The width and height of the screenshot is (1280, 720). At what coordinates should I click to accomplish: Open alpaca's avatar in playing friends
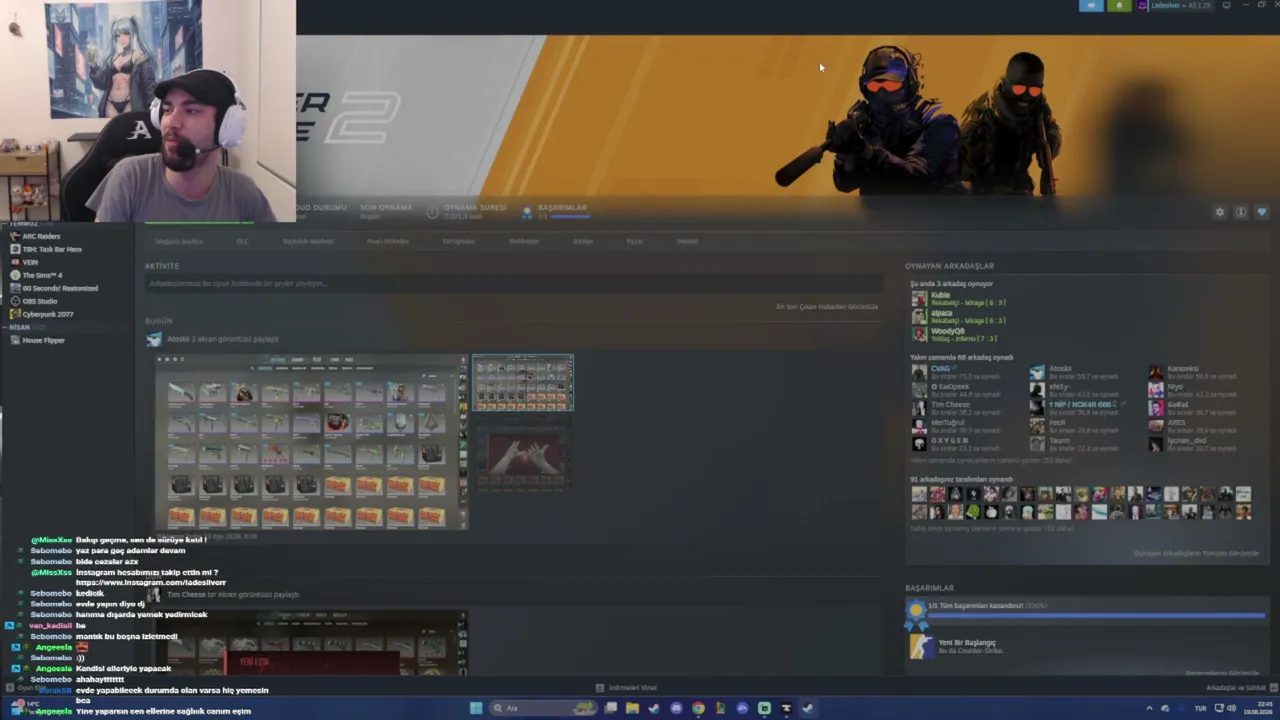pos(918,316)
